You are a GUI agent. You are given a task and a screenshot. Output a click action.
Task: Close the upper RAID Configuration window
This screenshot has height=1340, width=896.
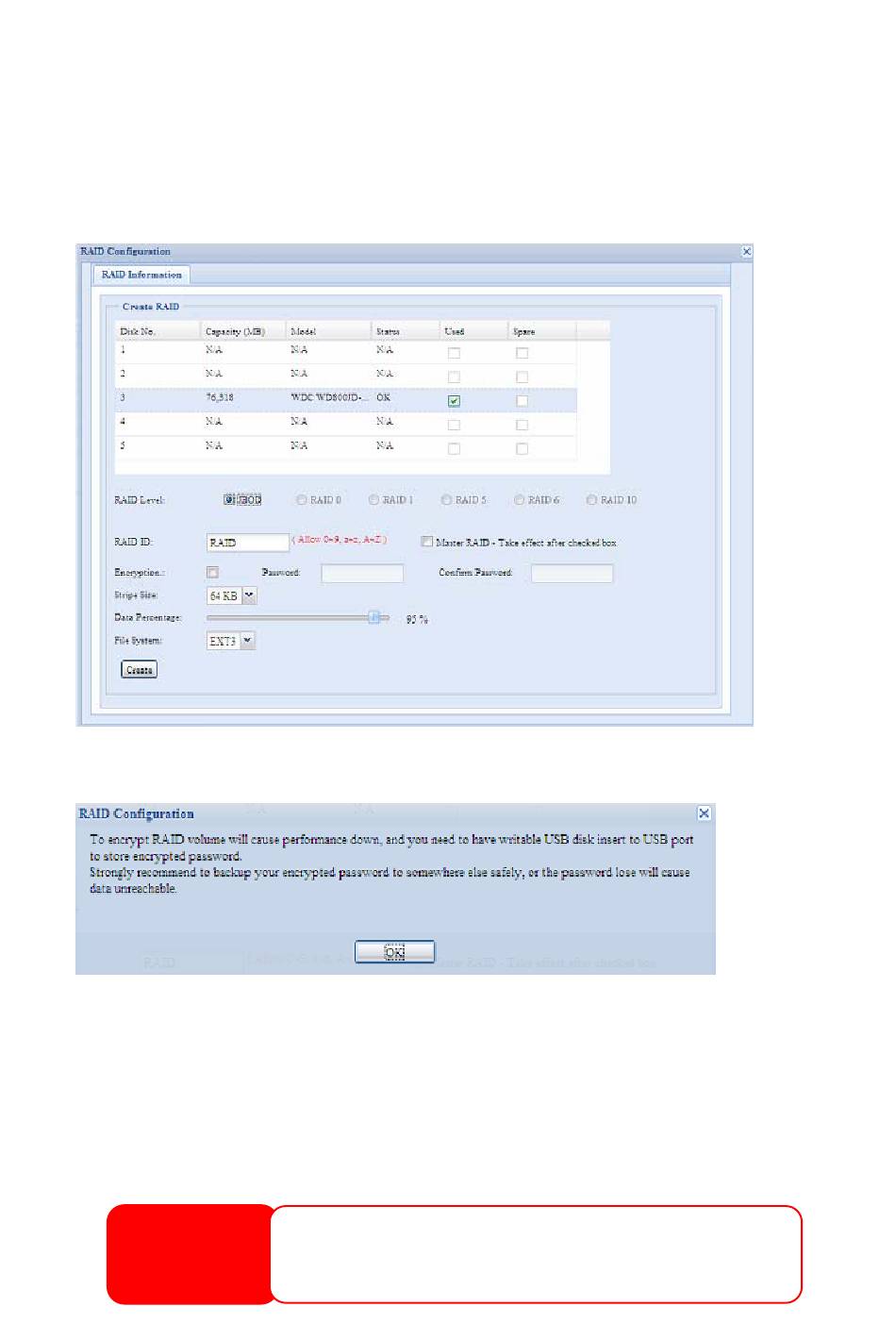click(746, 251)
